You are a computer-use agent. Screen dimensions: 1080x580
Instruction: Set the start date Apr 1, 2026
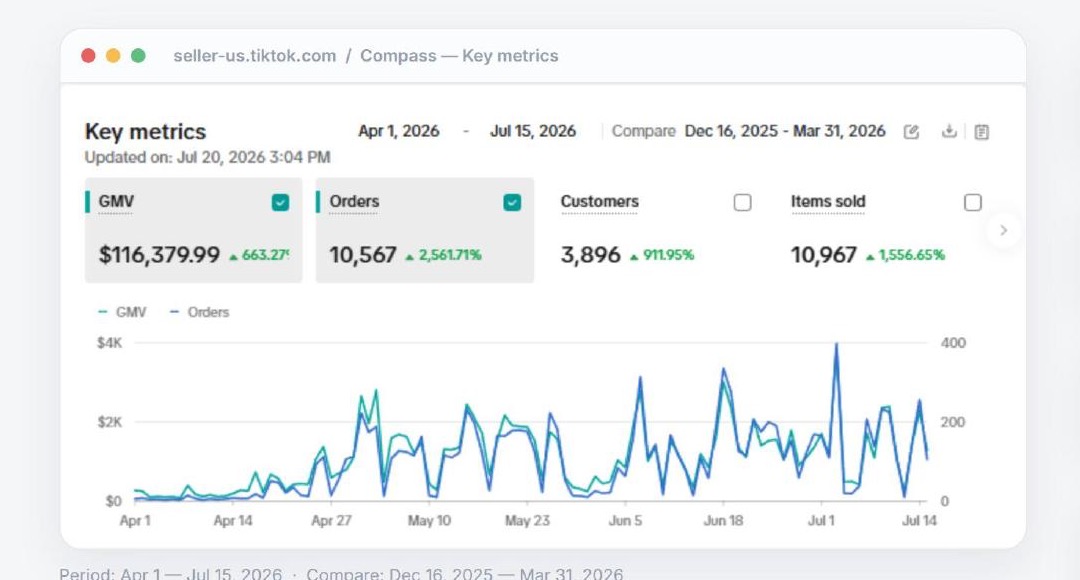coord(399,131)
